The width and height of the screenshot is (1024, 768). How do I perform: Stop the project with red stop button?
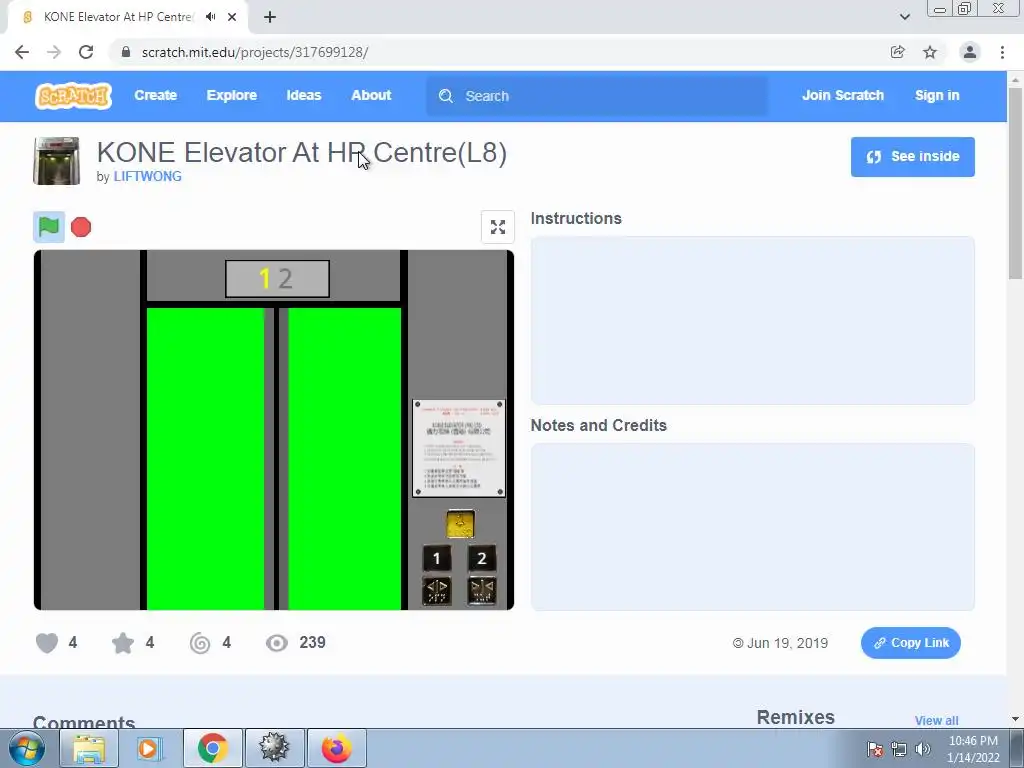[81, 227]
